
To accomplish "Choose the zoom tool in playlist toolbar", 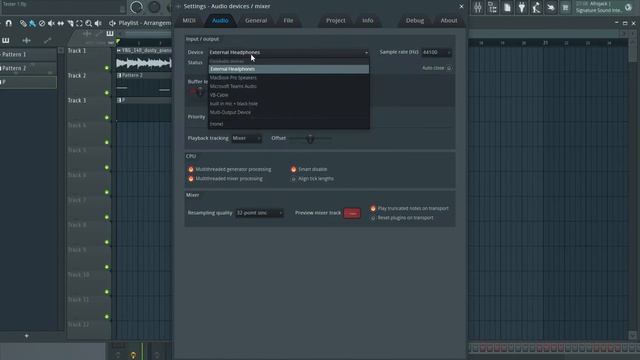I will pos(89,23).
